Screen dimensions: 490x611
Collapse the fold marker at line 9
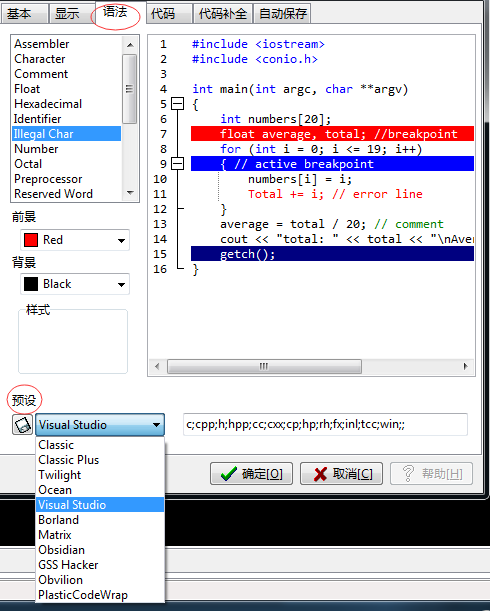pos(178,164)
